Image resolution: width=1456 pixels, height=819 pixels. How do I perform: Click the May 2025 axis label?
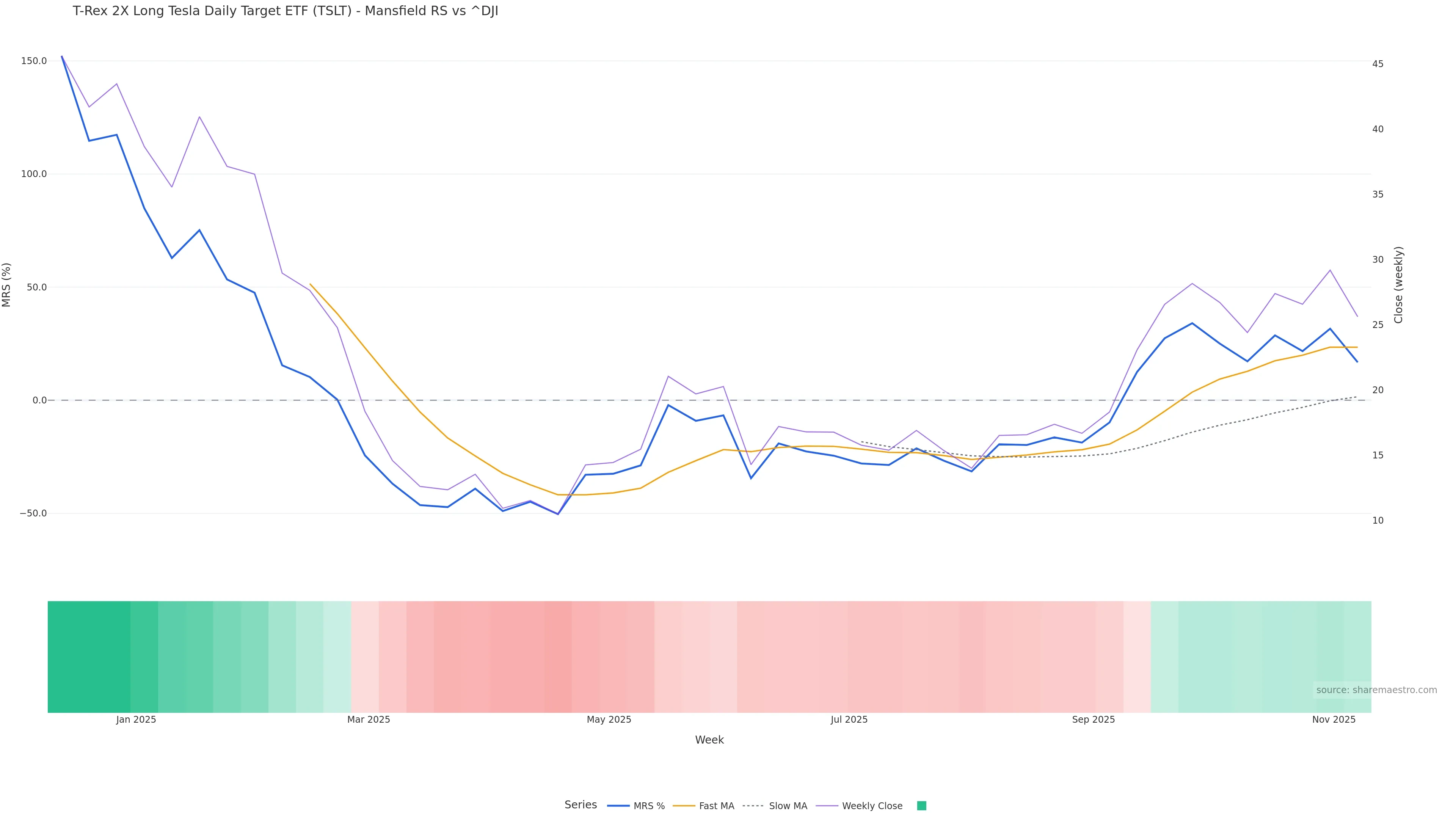point(609,720)
